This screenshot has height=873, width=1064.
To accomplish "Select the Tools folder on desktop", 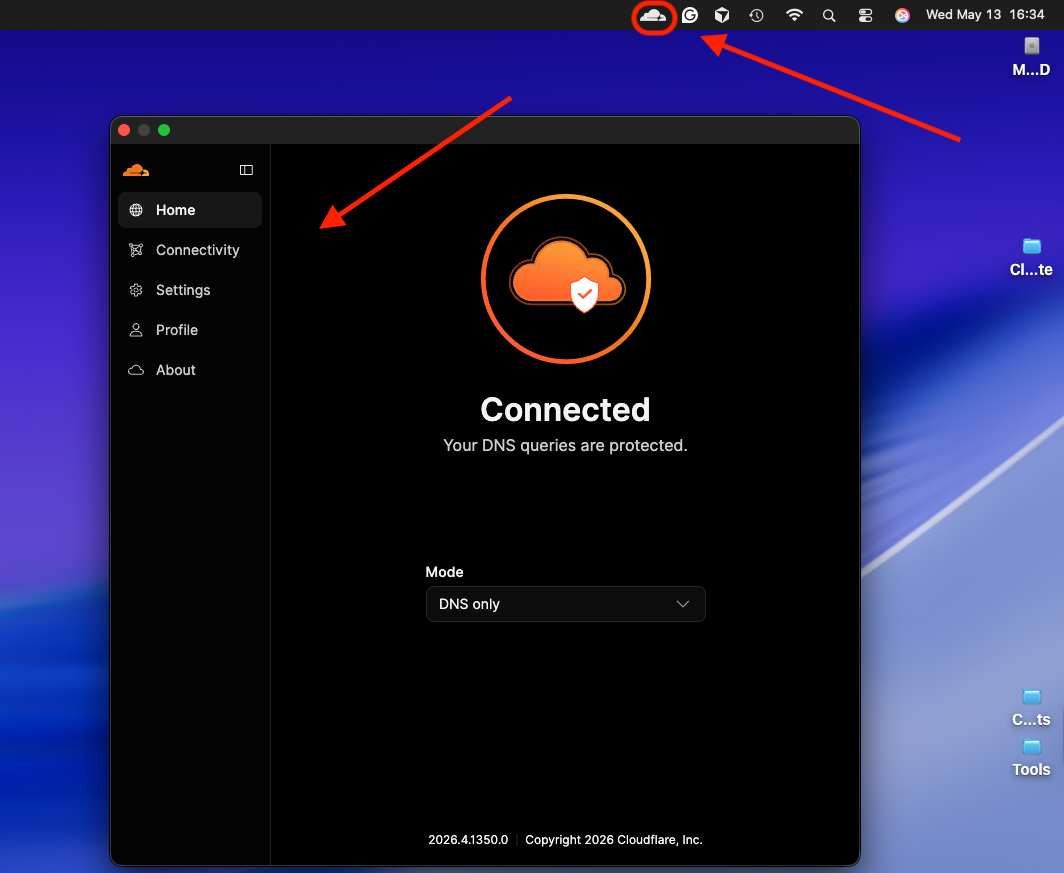I will (x=1031, y=747).
